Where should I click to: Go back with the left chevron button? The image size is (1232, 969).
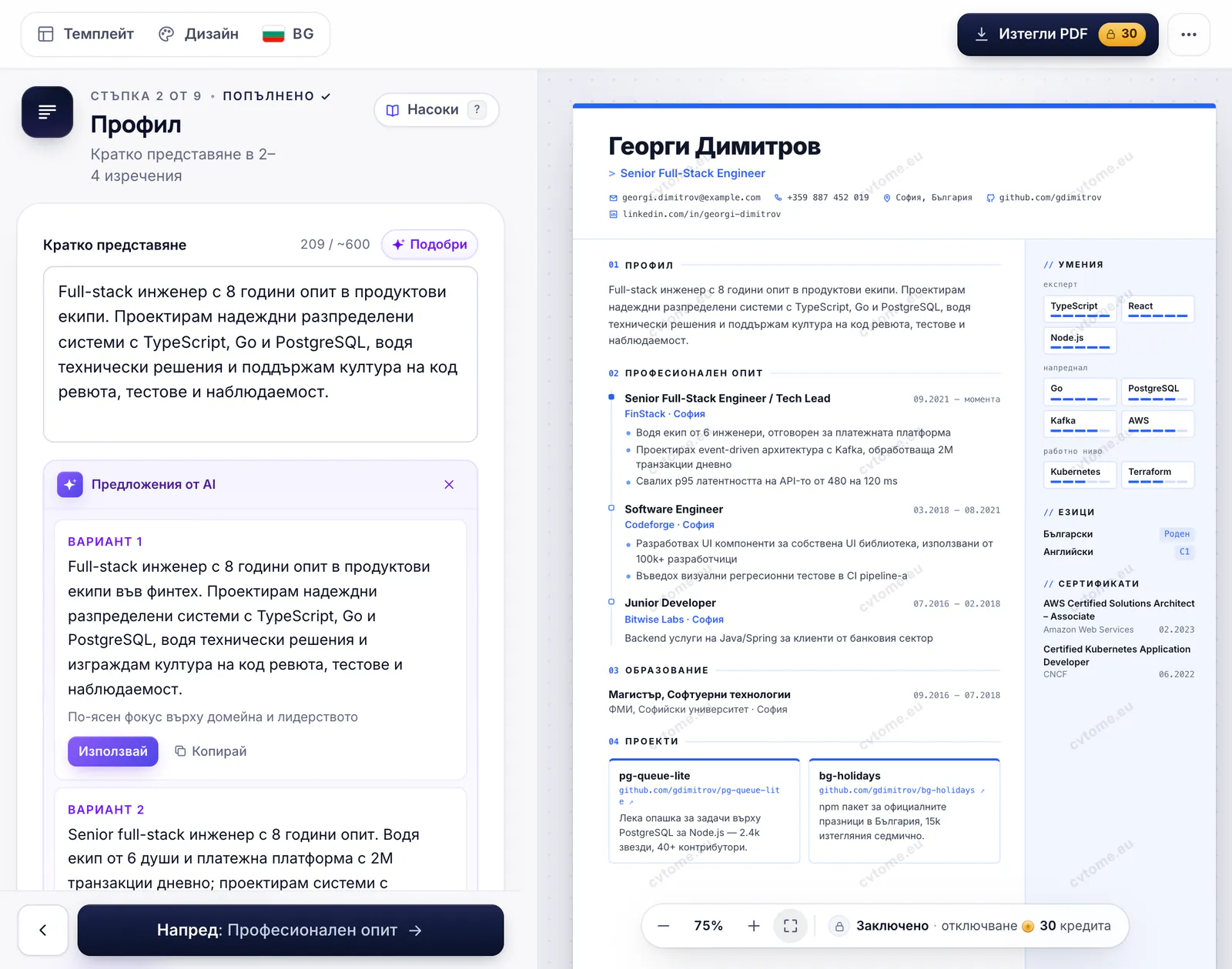[x=43, y=930]
